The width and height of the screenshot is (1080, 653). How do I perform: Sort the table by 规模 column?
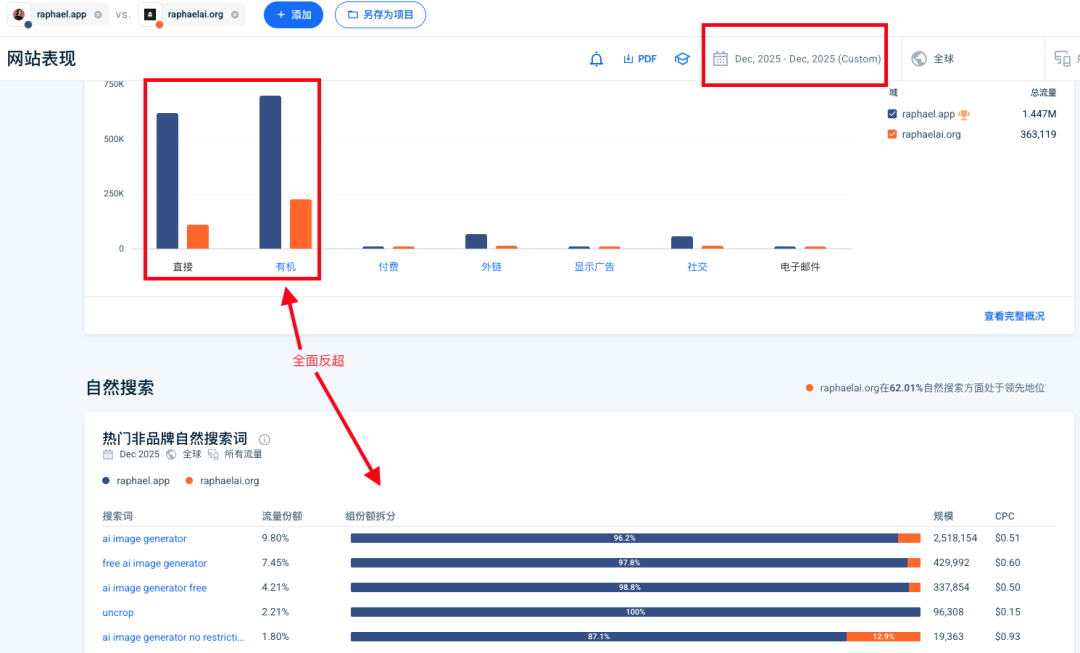pos(943,516)
